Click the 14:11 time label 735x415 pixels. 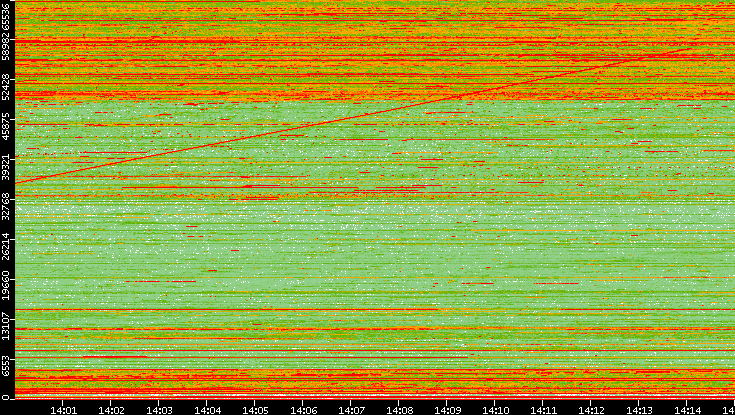pos(543,410)
